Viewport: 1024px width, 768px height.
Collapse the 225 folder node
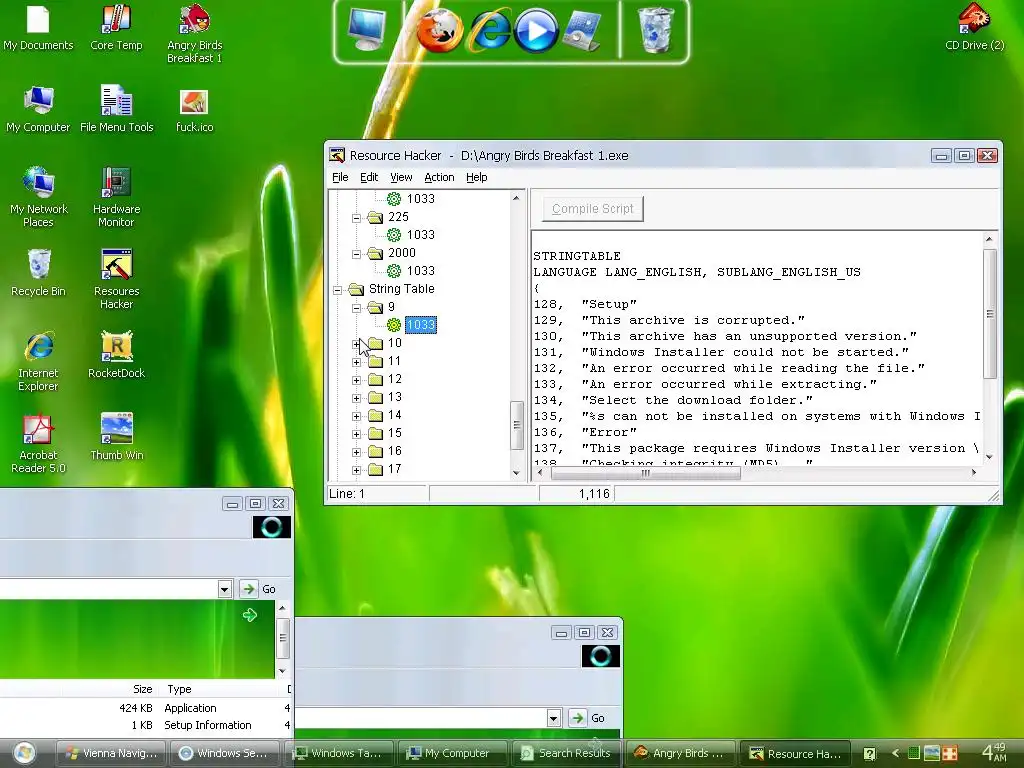click(357, 217)
